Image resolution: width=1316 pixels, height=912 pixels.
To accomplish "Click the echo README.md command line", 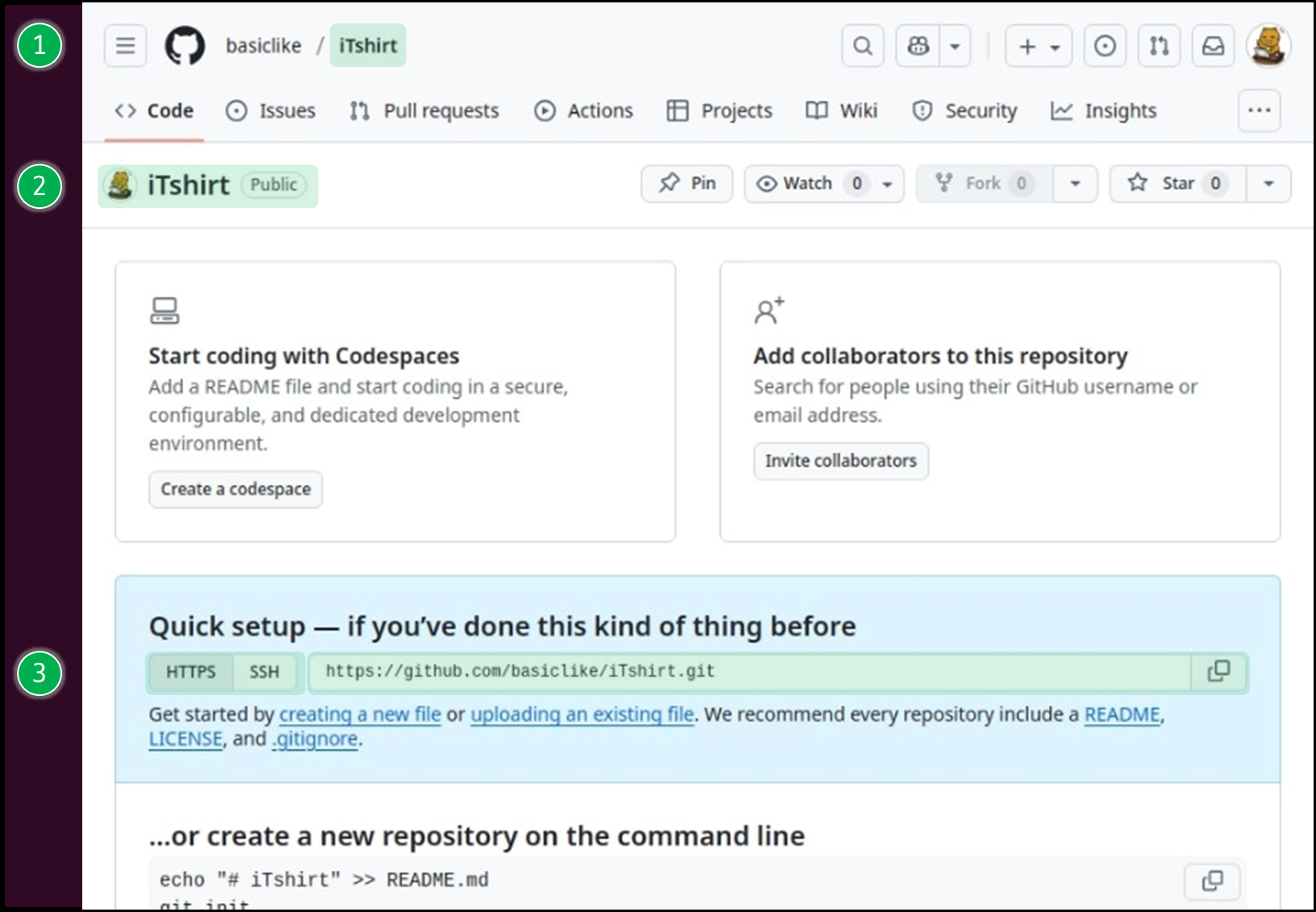I will (x=324, y=880).
